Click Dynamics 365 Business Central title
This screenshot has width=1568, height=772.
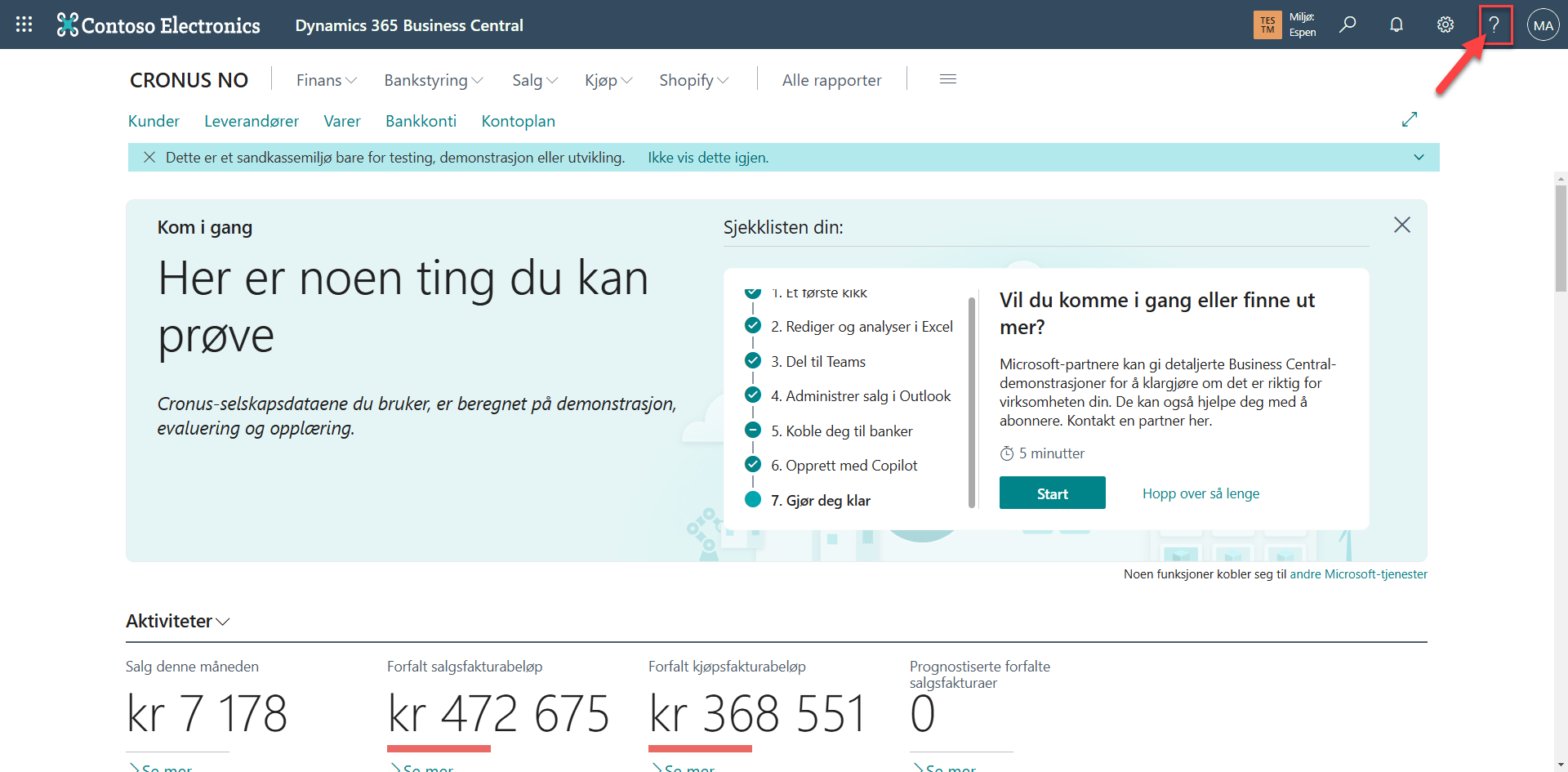pyautogui.click(x=409, y=25)
